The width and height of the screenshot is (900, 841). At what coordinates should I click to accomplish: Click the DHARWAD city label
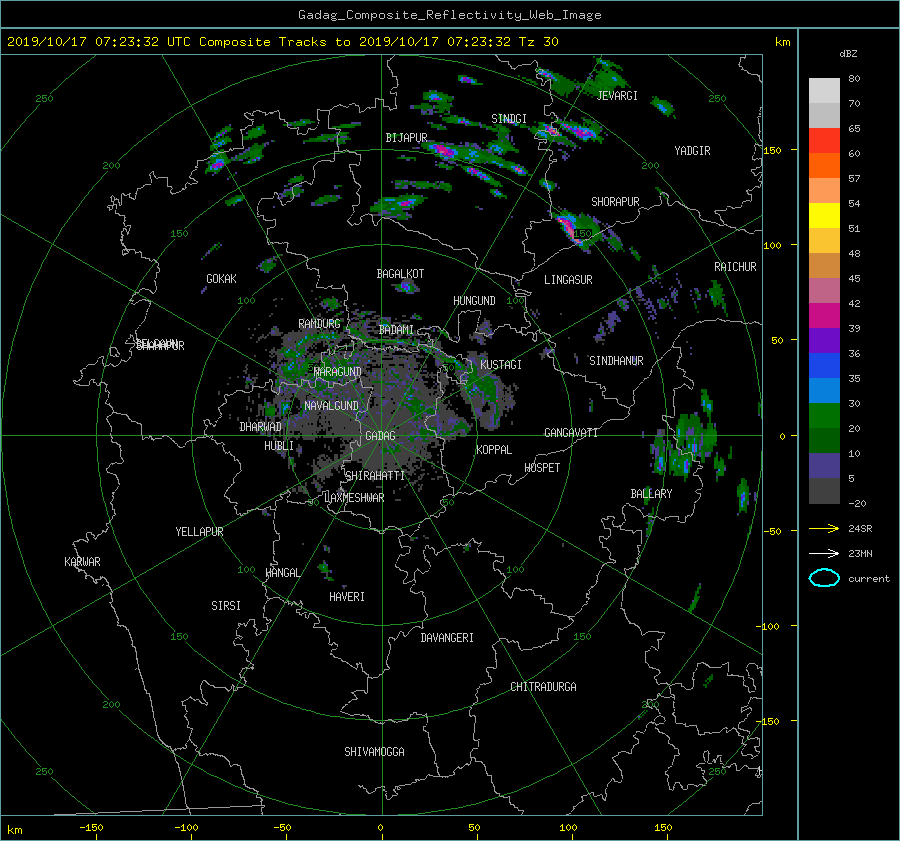pos(260,427)
